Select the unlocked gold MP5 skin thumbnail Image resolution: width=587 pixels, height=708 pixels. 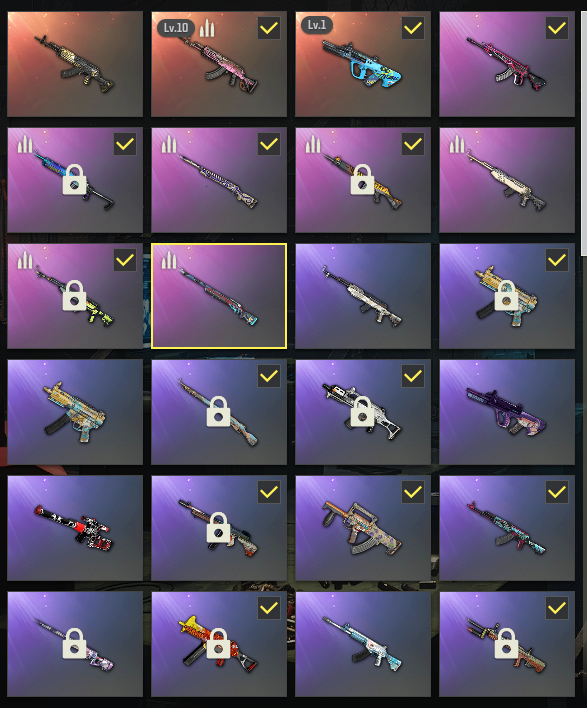tap(75, 412)
